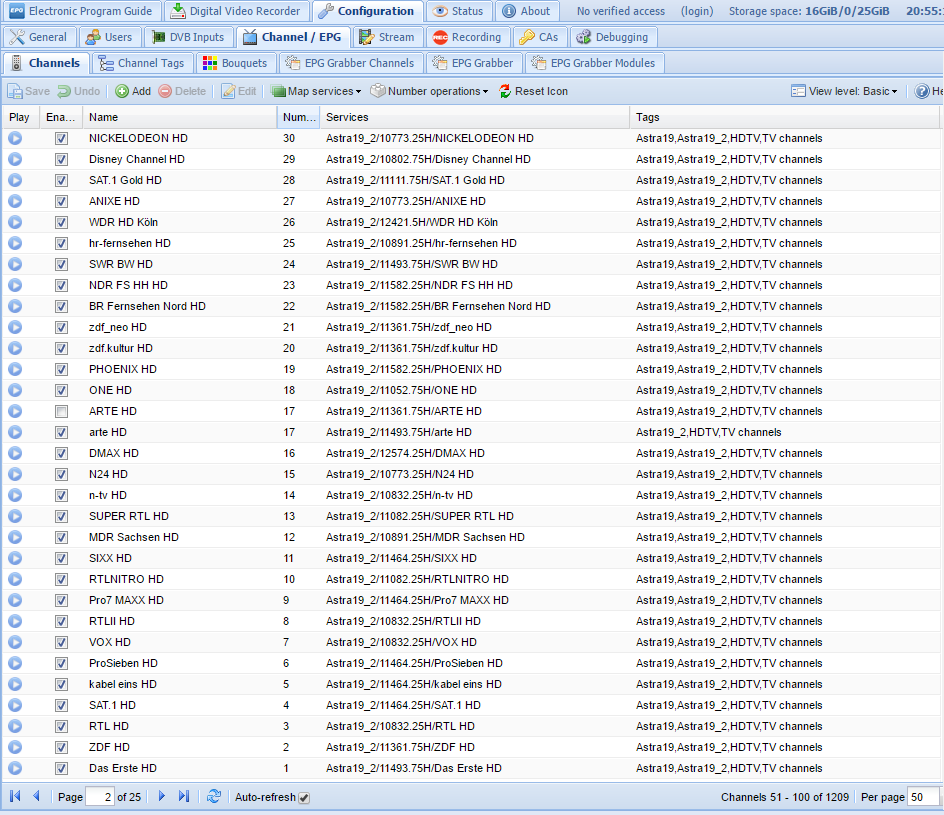Play the ZDF HD channel
944x815 pixels.
(x=15, y=748)
